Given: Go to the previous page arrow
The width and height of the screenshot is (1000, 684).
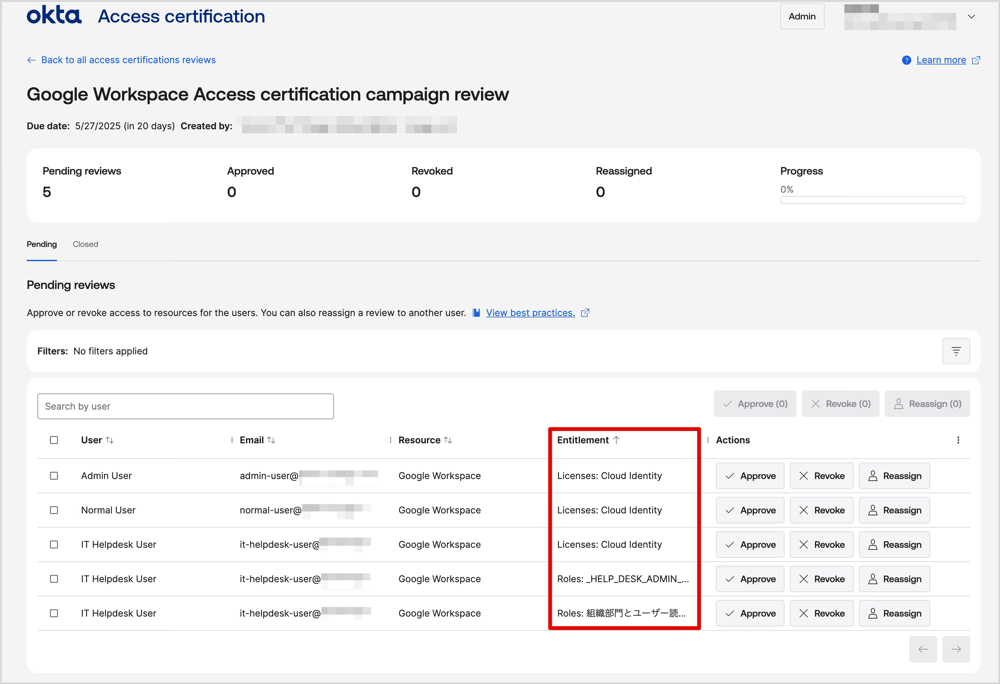Looking at the screenshot, I should click(923, 649).
